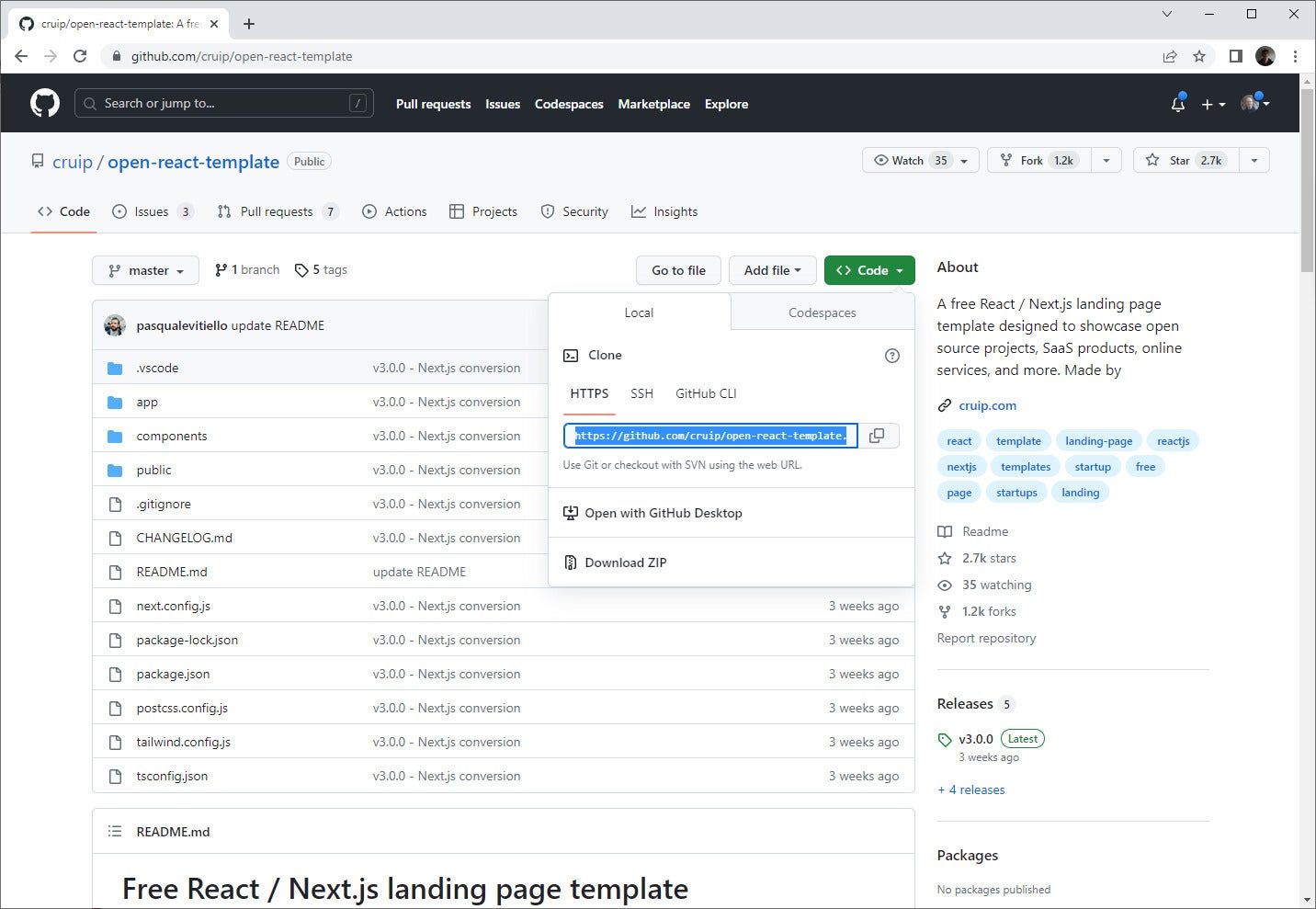Open the browser side panel icon
The image size is (1316, 909).
(x=1236, y=56)
